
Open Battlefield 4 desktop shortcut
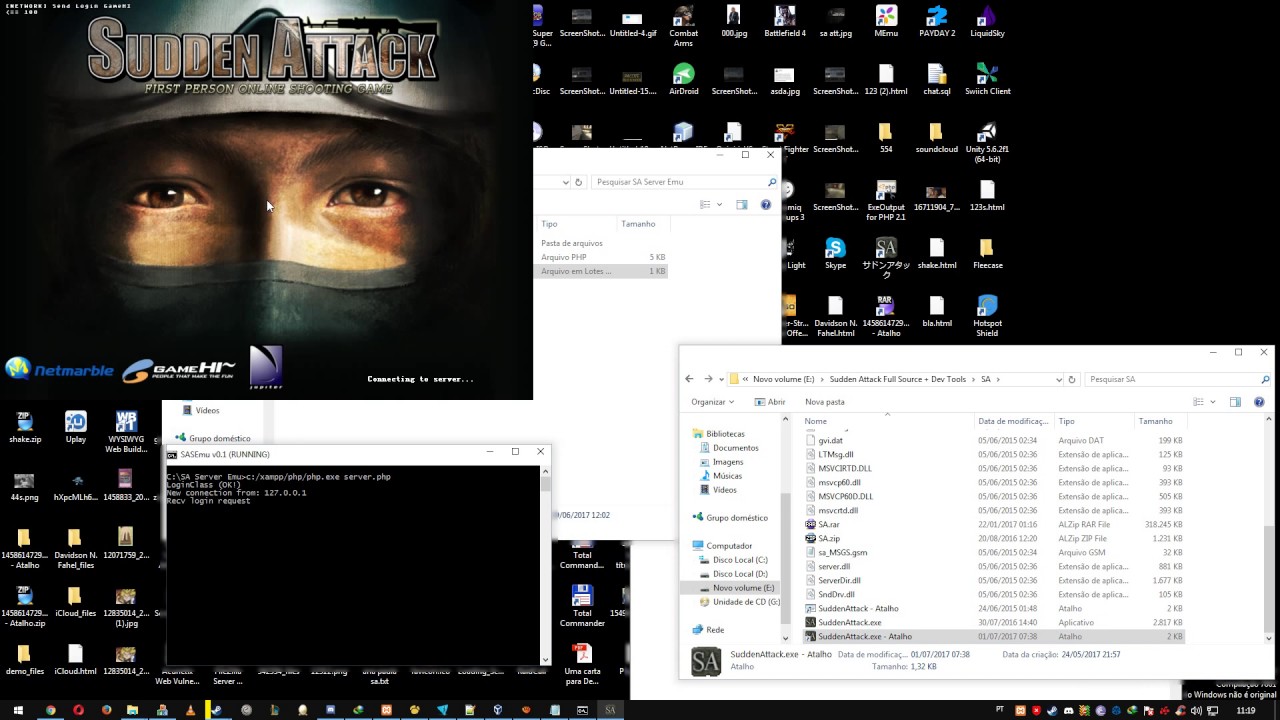point(785,22)
